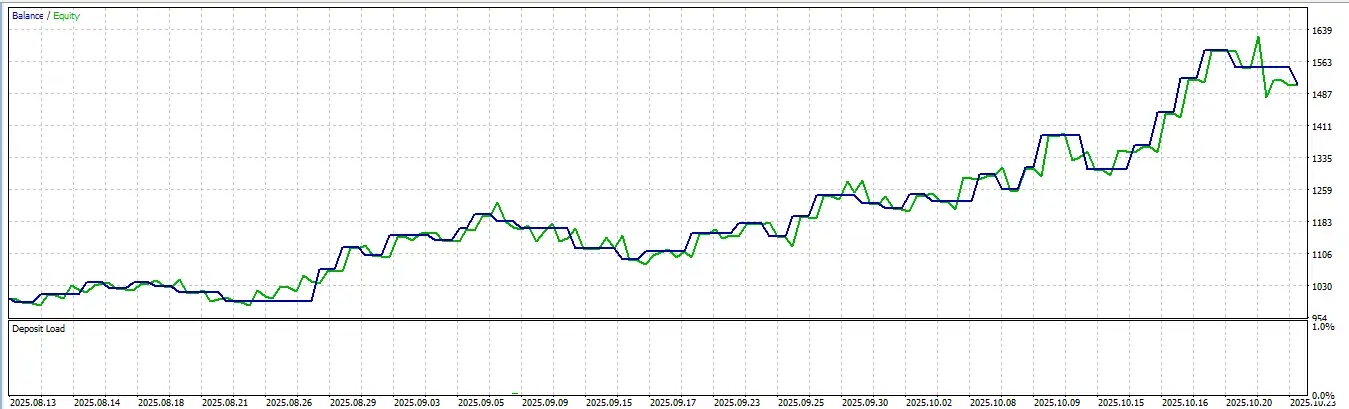Select the 1411 value on vertical axis
The image size is (1349, 409).
point(1324,127)
